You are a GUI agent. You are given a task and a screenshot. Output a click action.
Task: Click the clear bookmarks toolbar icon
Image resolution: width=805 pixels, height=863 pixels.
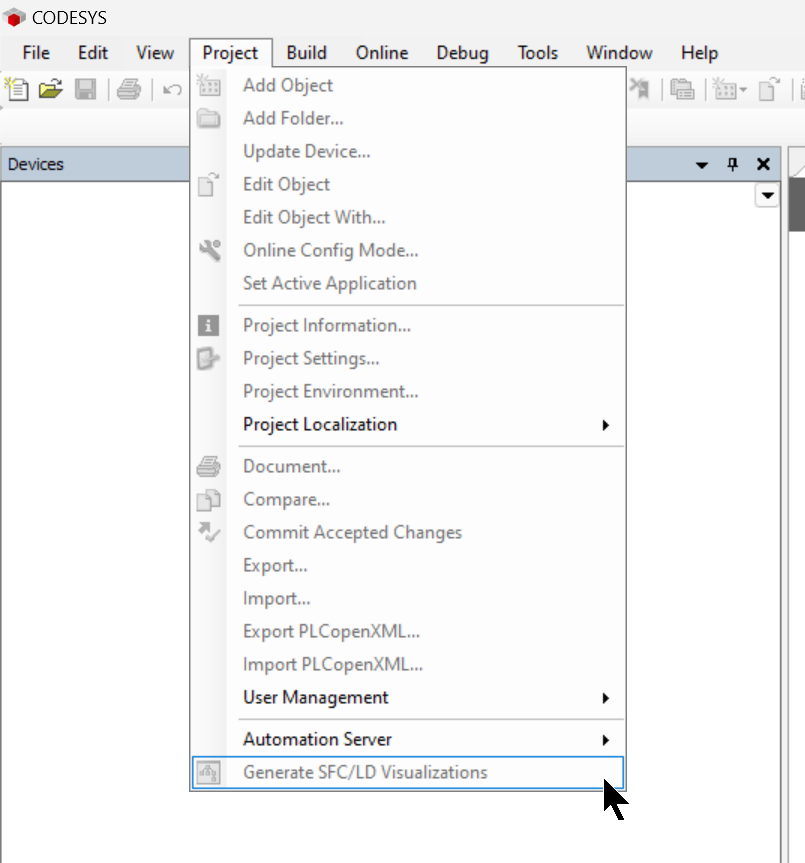(640, 89)
